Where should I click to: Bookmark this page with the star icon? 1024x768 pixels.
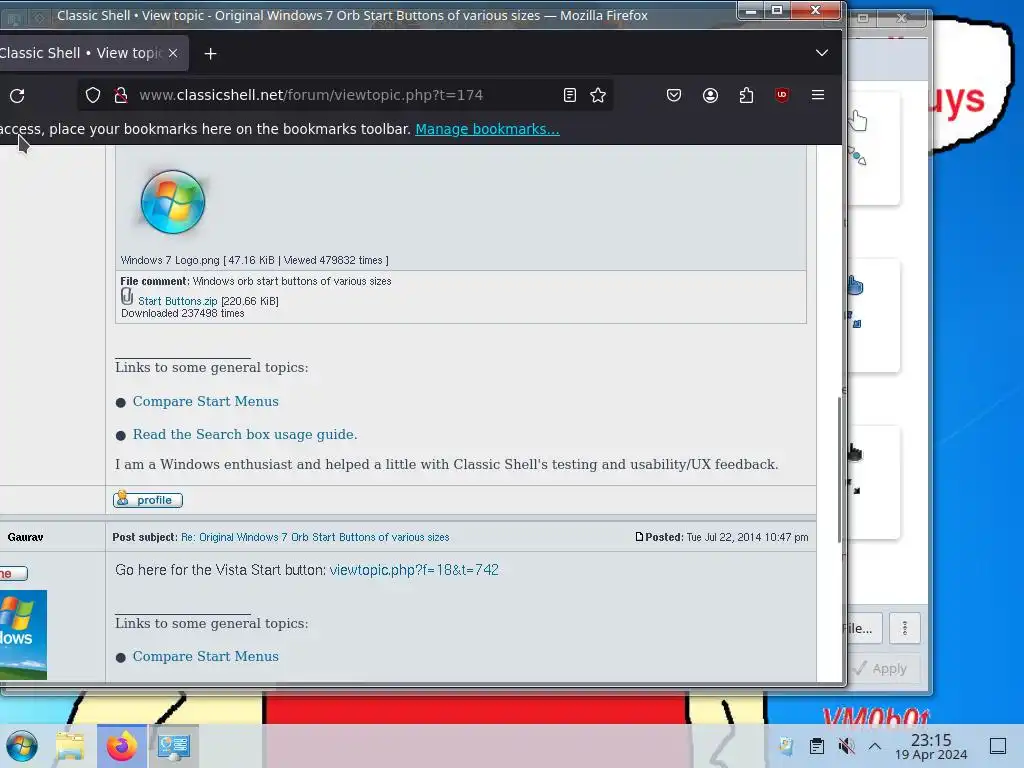pos(598,95)
